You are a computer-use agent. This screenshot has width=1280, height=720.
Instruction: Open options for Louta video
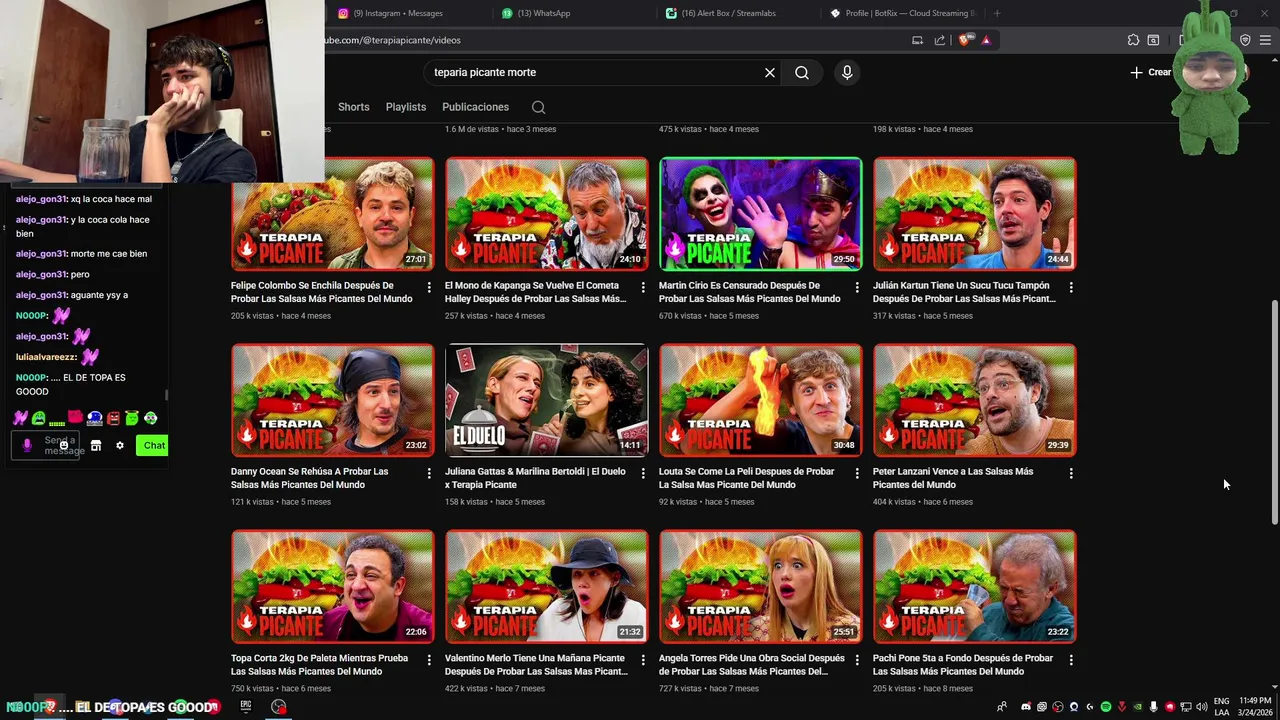[857, 473]
